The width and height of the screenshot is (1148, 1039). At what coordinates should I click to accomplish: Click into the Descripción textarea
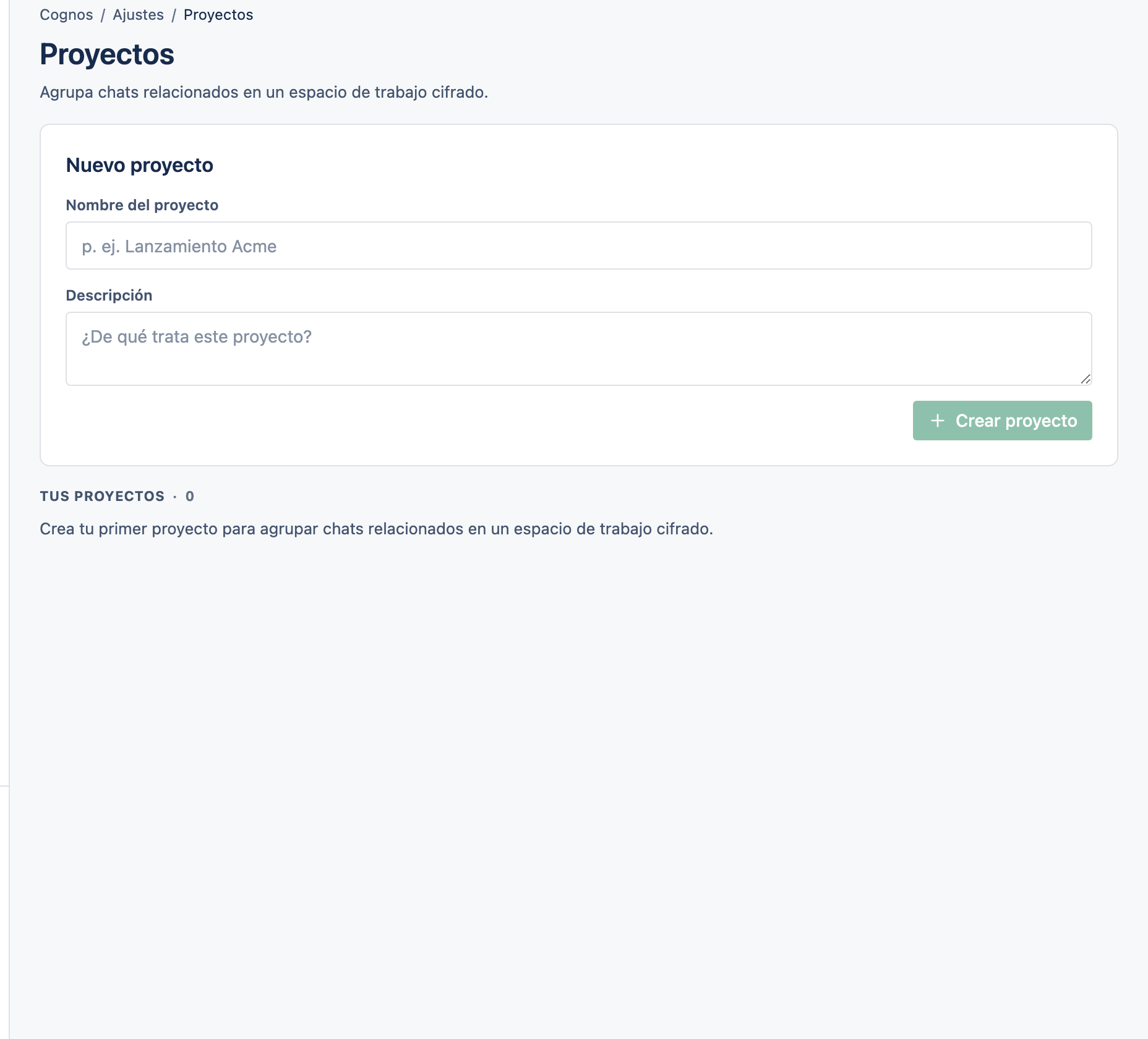point(578,349)
